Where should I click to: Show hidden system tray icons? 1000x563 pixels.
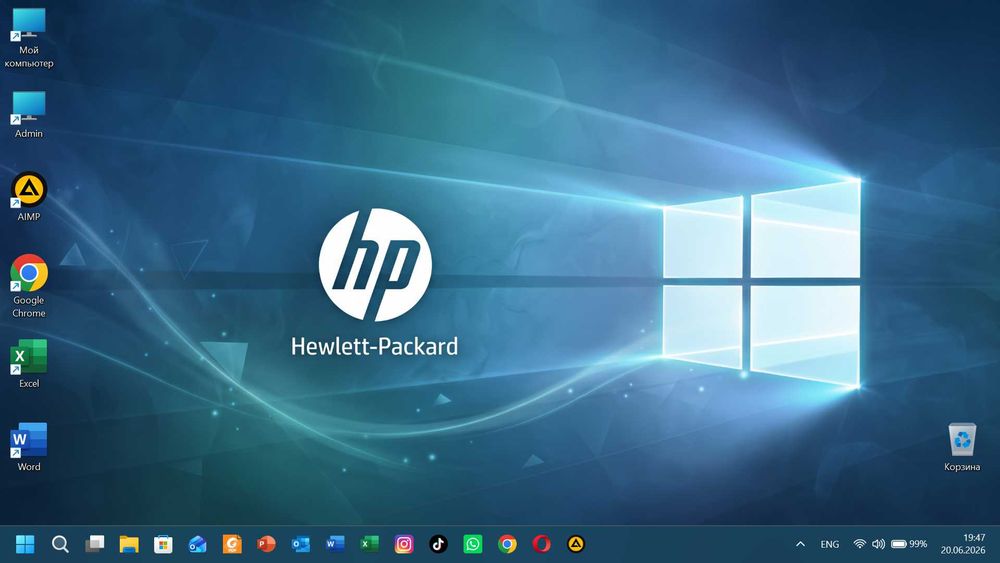pyautogui.click(x=800, y=544)
